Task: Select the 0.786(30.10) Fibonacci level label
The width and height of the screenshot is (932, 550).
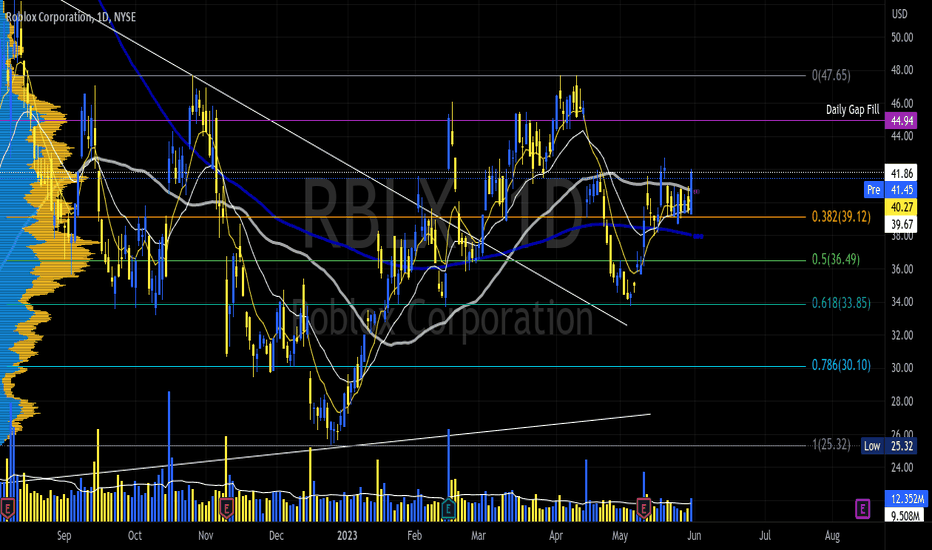Action: tap(841, 365)
